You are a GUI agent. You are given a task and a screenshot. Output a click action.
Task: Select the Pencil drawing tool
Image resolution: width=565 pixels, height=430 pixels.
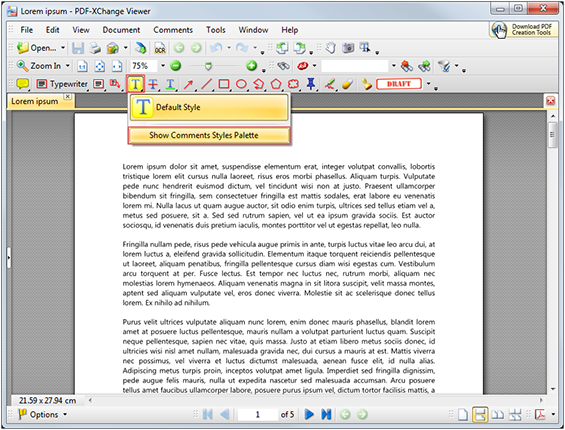point(329,84)
